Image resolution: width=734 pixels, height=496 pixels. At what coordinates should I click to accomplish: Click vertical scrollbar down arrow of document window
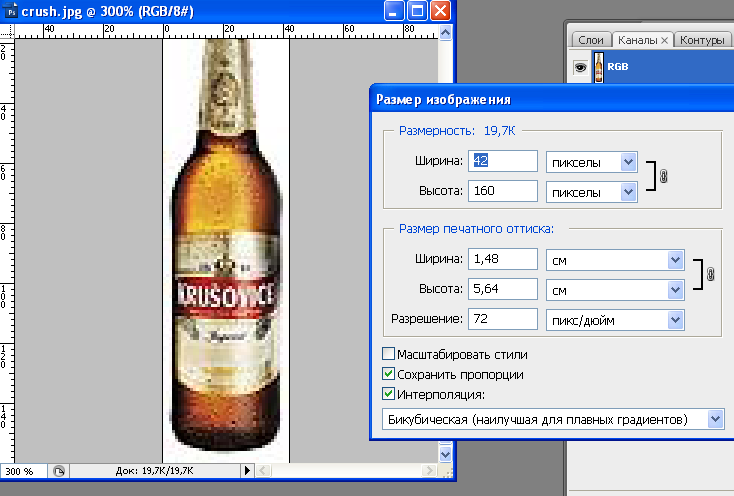point(445,453)
